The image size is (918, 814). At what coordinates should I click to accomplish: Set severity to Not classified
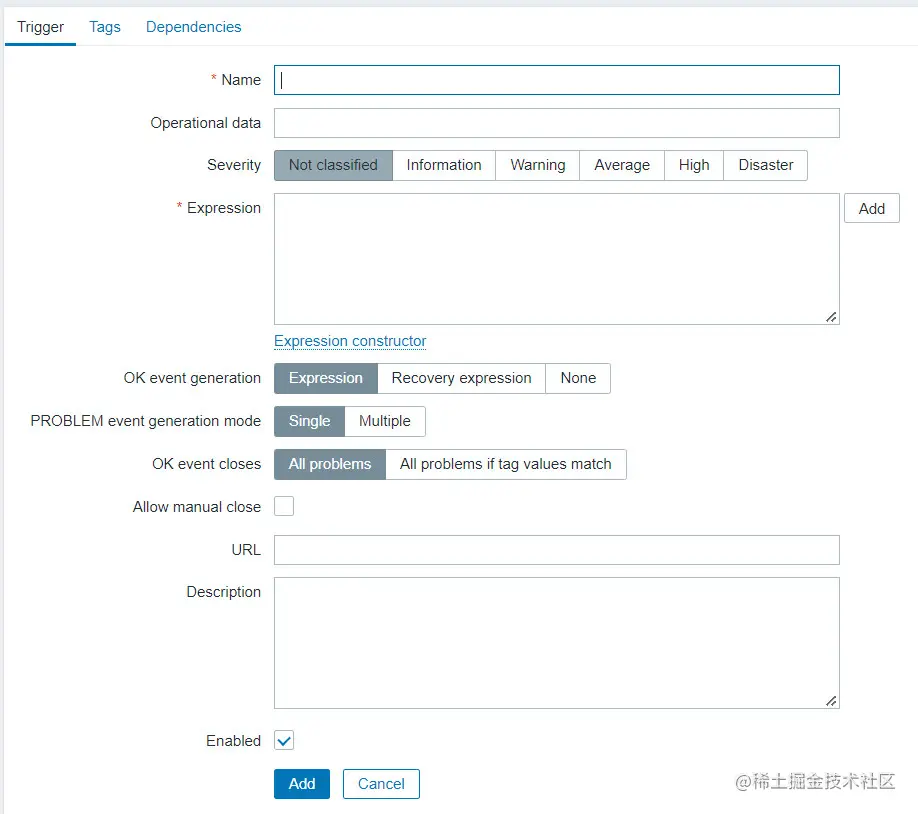pyautogui.click(x=333, y=165)
